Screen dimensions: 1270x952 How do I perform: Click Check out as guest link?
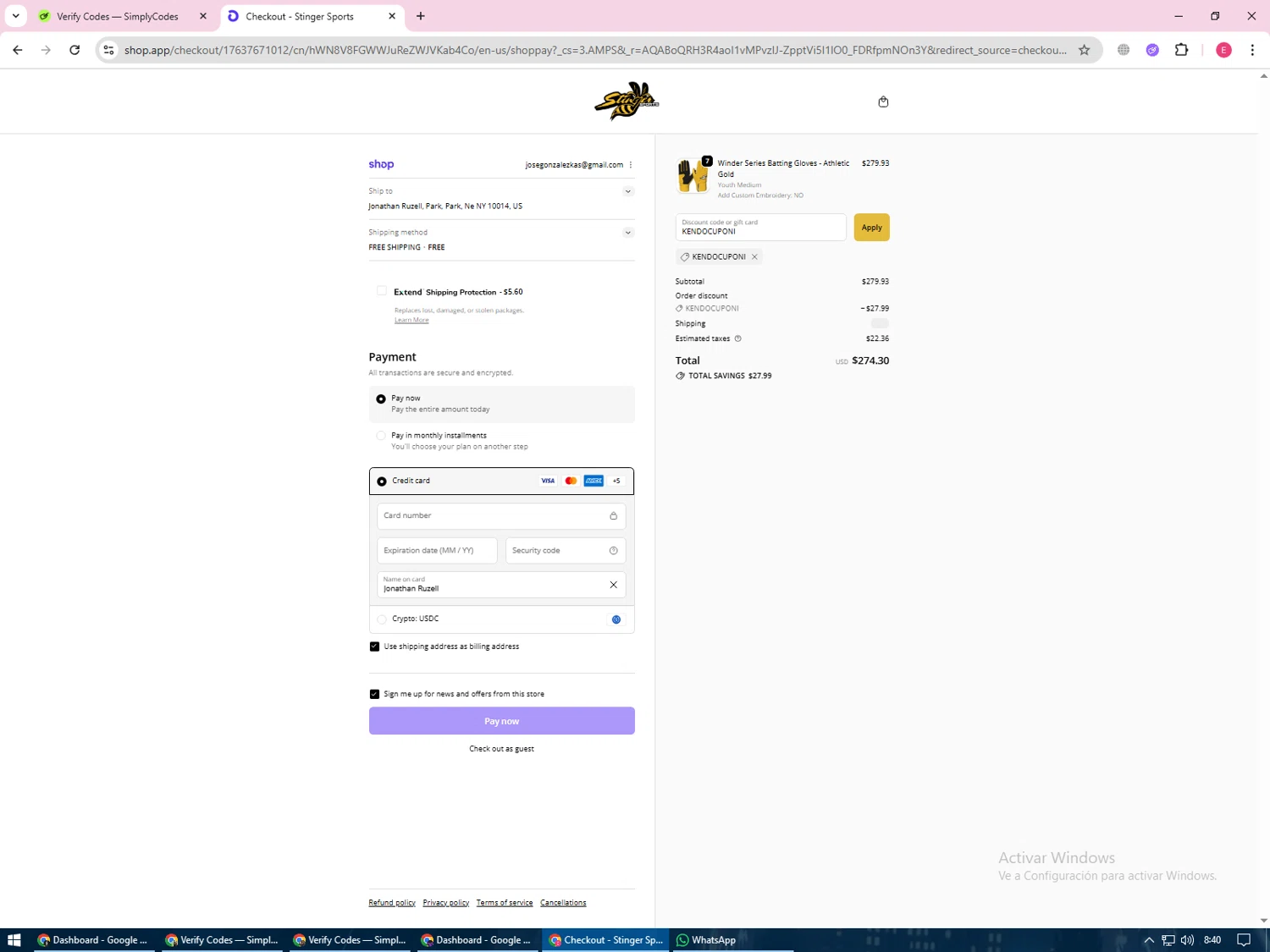(501, 749)
